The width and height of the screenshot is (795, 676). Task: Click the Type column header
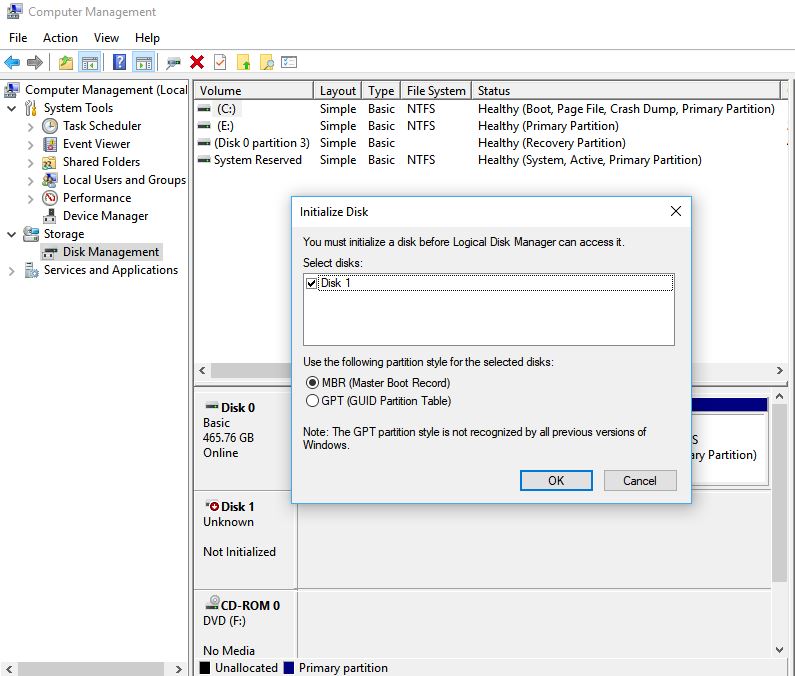point(381,91)
